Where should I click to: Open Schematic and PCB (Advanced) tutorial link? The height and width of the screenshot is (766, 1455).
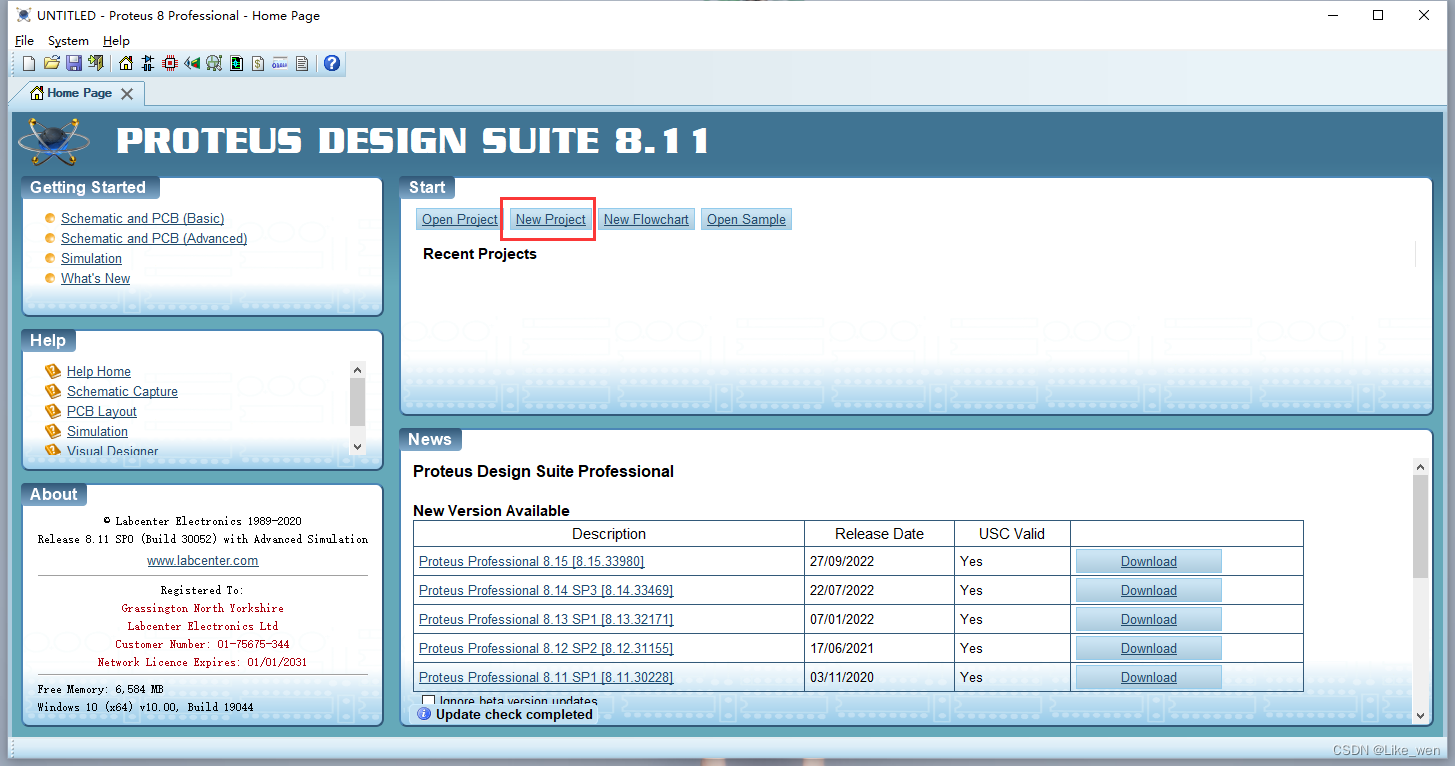154,238
